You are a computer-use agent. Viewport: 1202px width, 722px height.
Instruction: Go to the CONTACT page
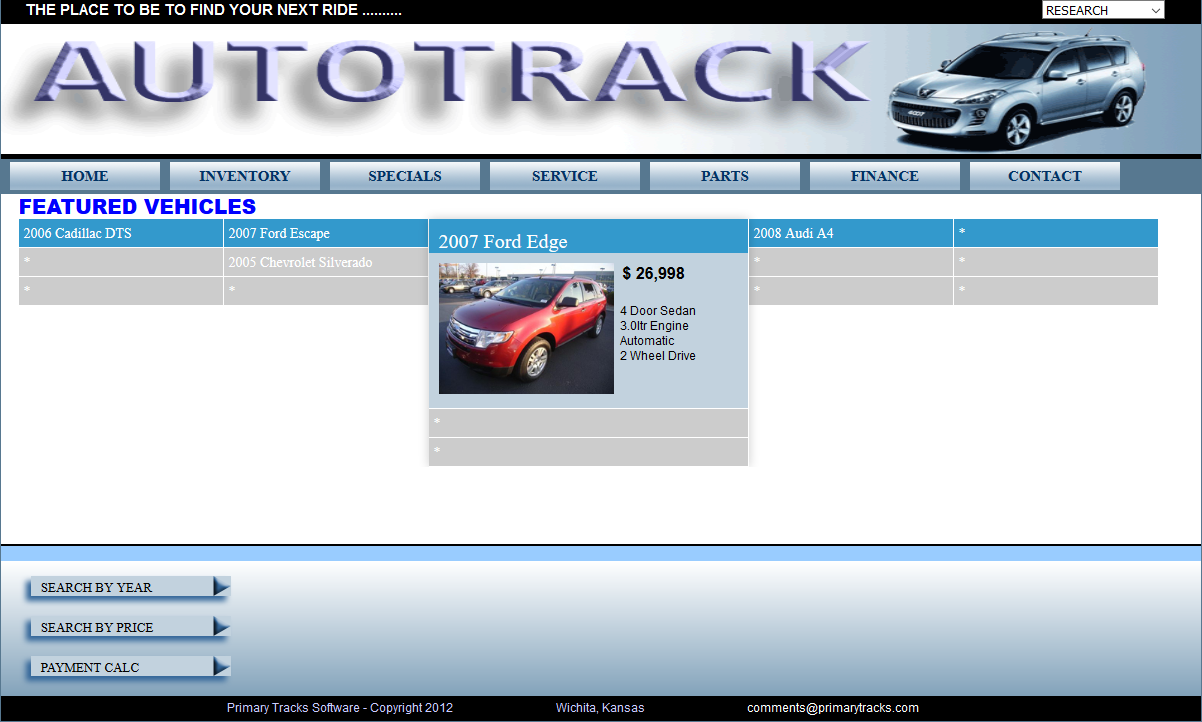pos(1045,176)
